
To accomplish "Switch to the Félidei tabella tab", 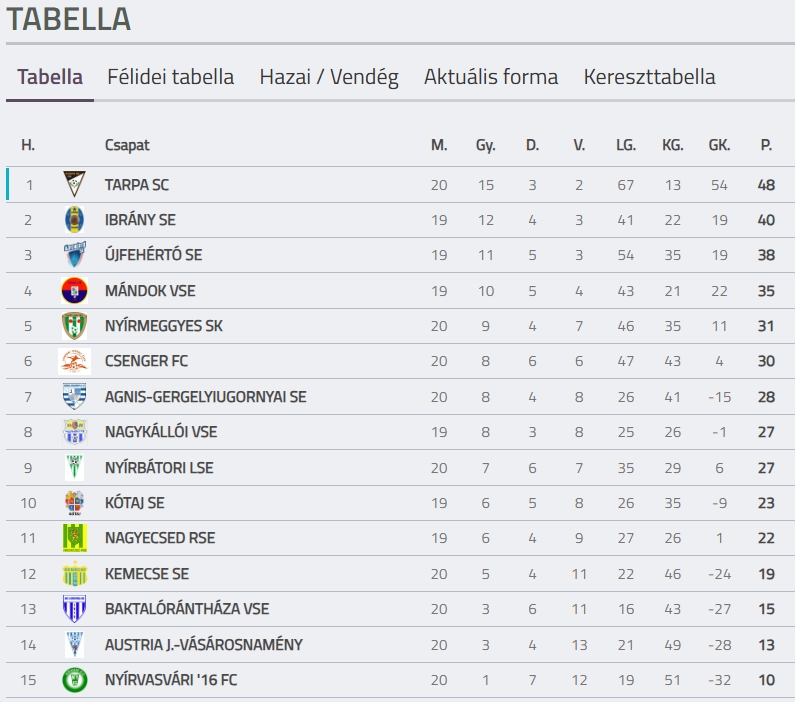I will click(170, 77).
